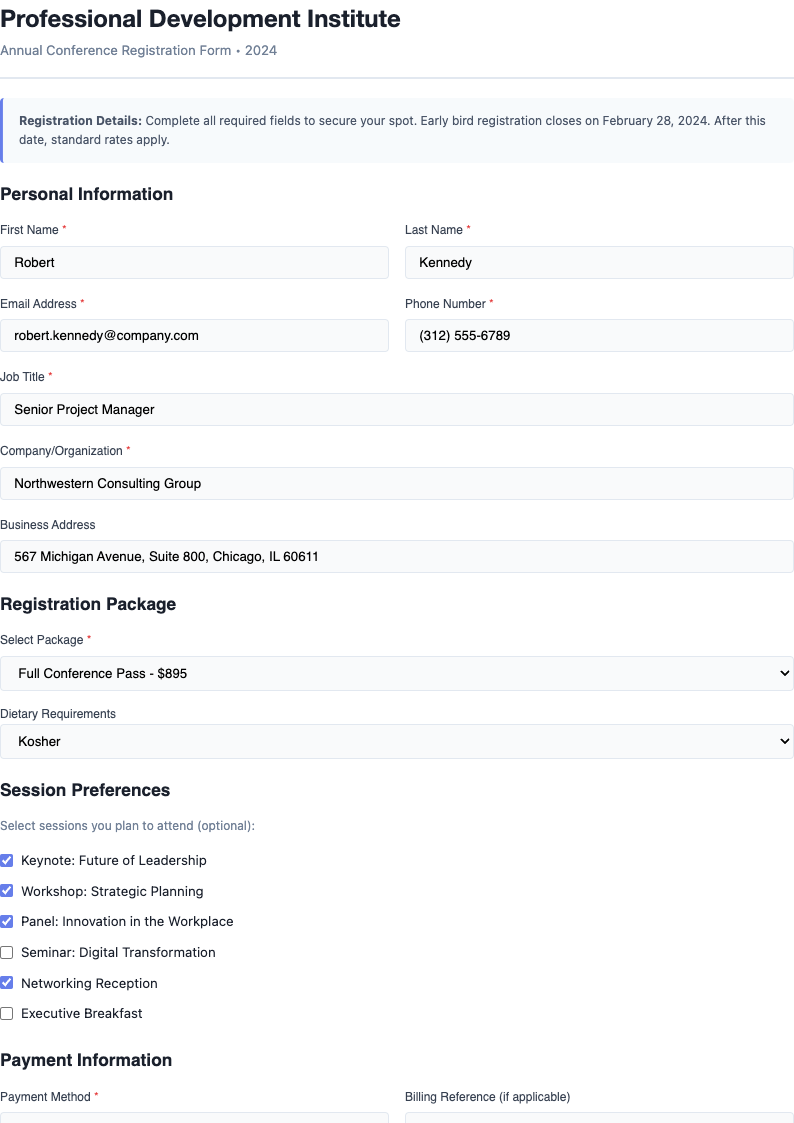The image size is (794, 1123).
Task: Open the Select Package dropdown
Action: click(x=397, y=673)
